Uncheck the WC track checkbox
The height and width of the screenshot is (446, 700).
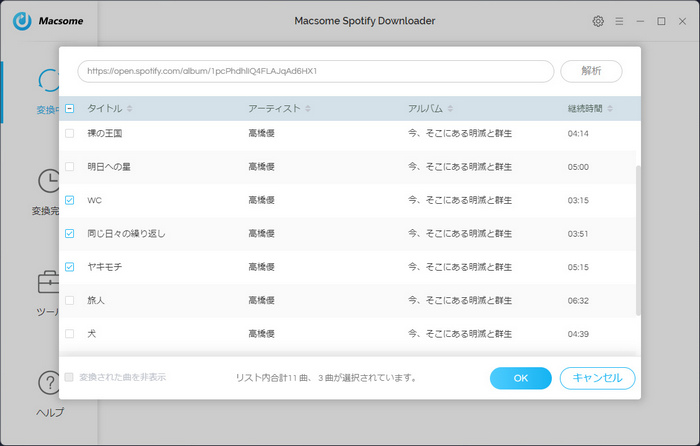pyautogui.click(x=70, y=200)
